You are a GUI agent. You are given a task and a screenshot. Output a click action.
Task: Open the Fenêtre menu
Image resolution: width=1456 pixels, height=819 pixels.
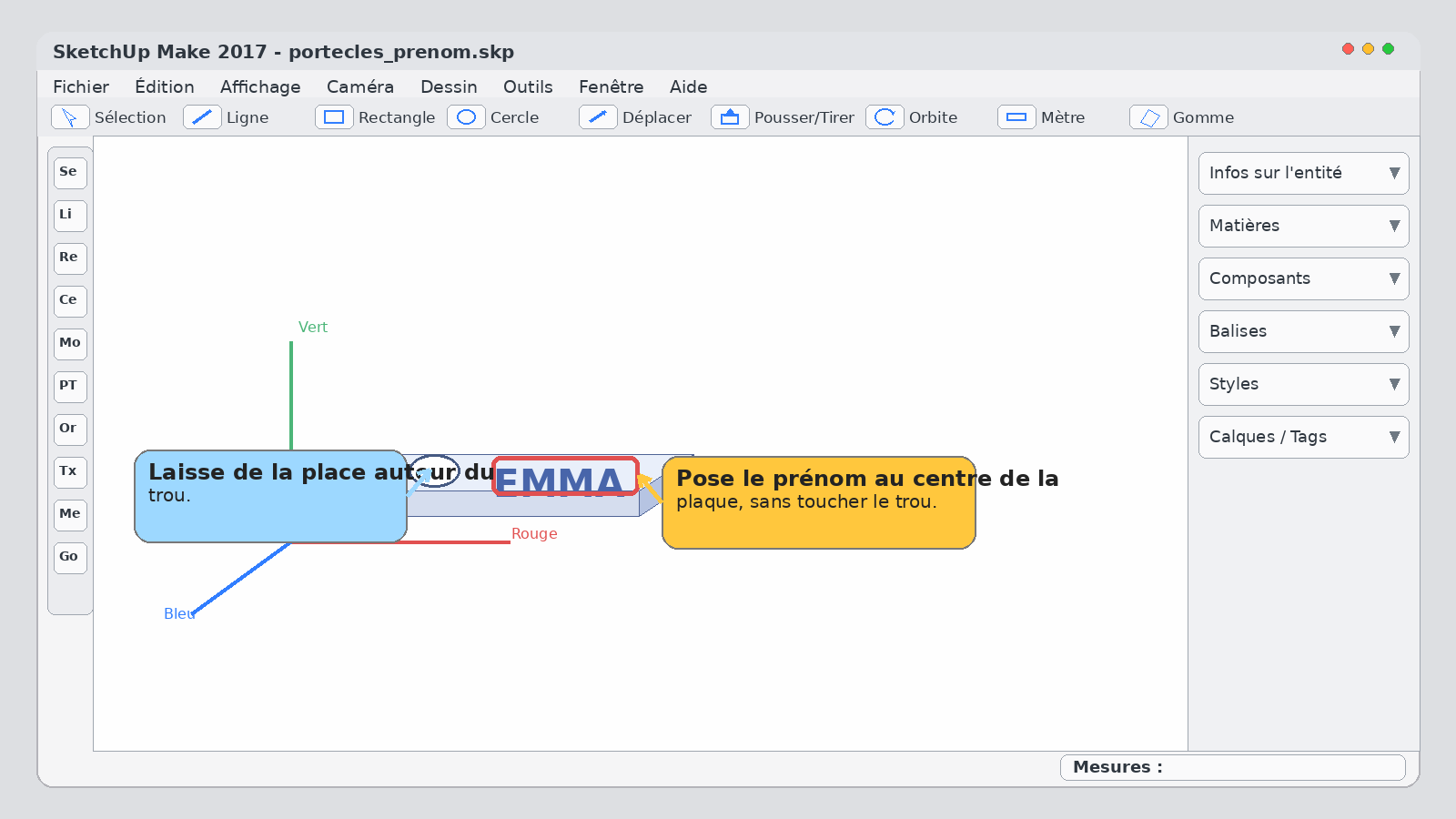612,86
